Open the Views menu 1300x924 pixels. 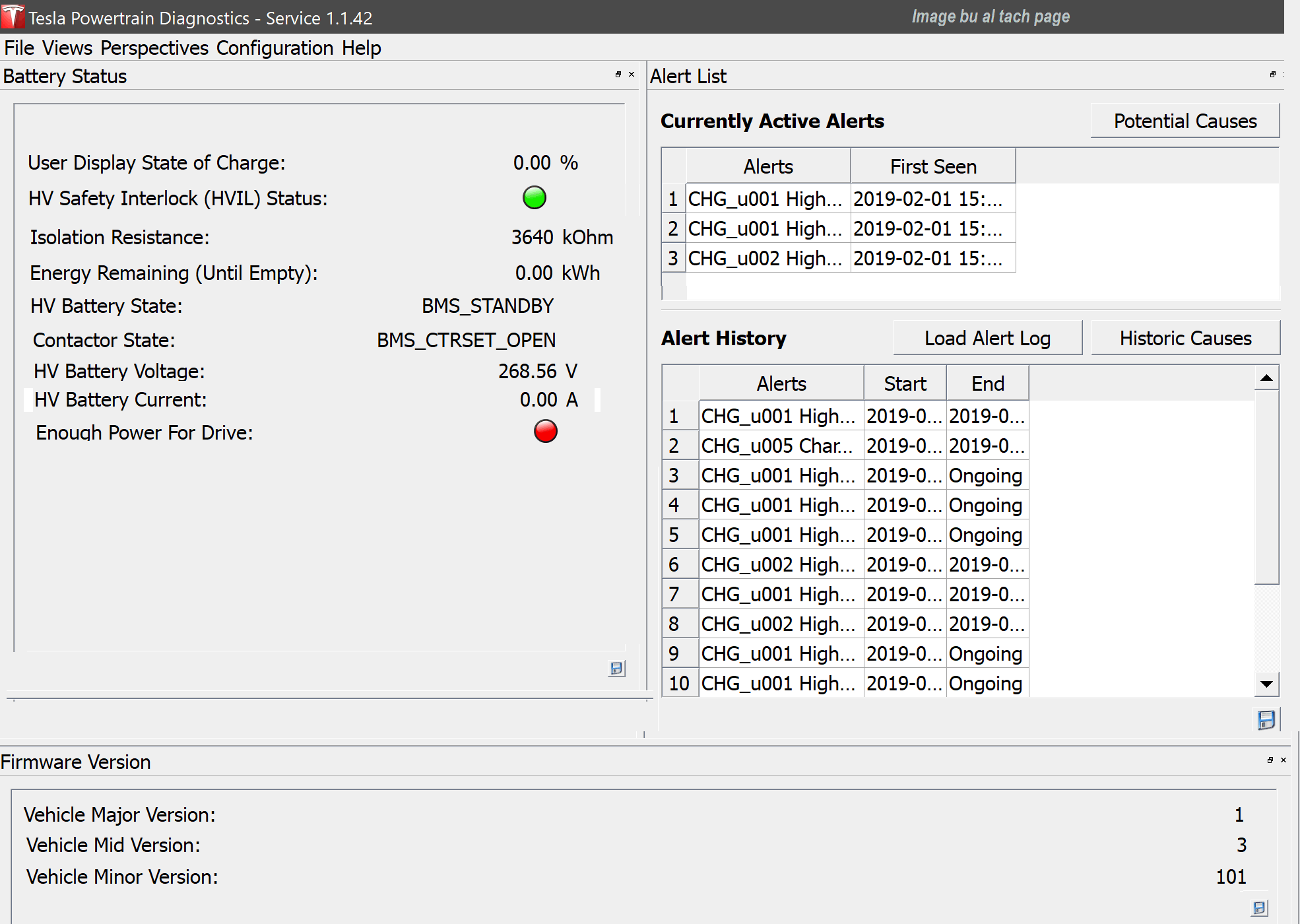(67, 48)
